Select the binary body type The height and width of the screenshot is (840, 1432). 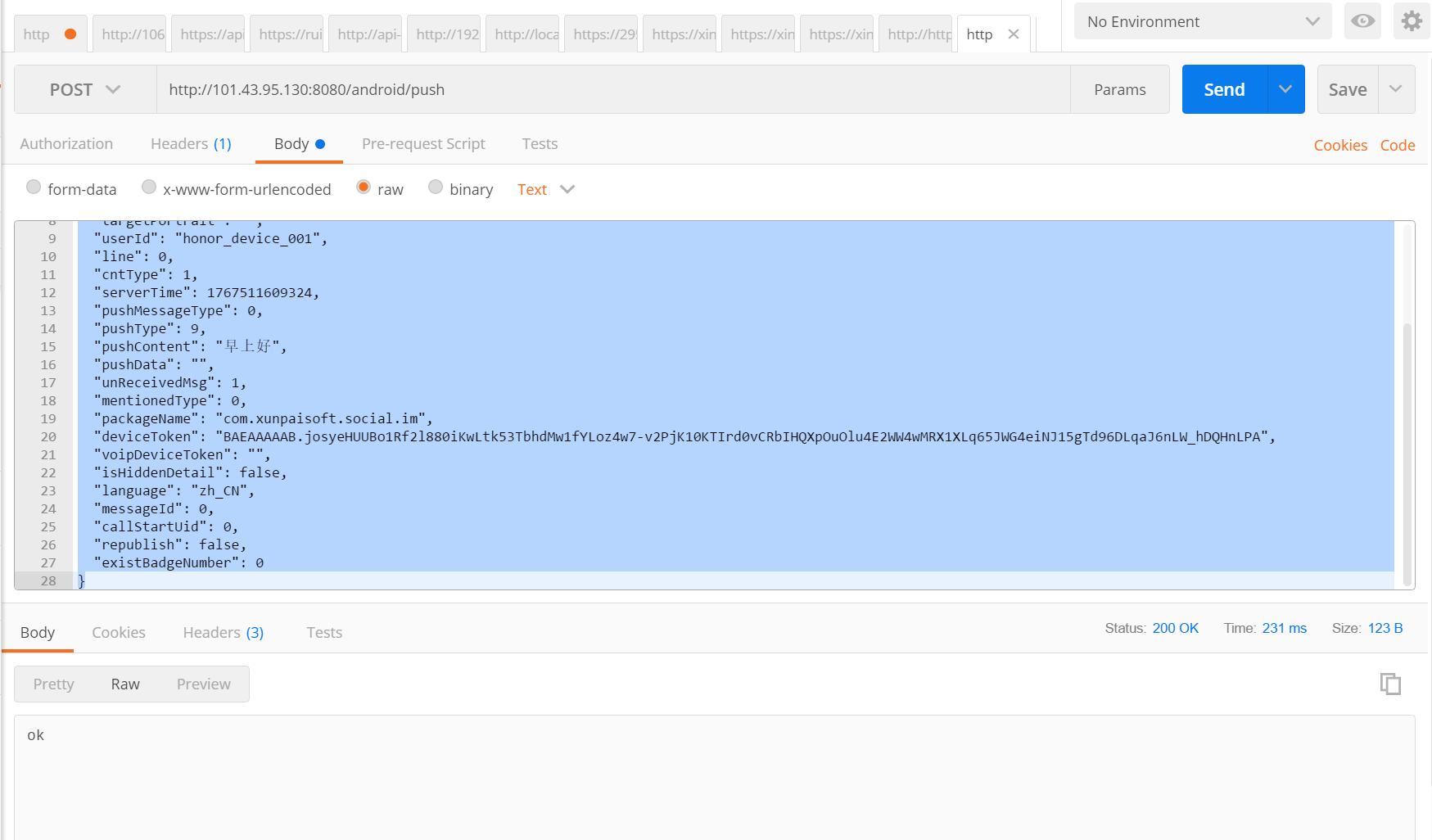point(436,187)
